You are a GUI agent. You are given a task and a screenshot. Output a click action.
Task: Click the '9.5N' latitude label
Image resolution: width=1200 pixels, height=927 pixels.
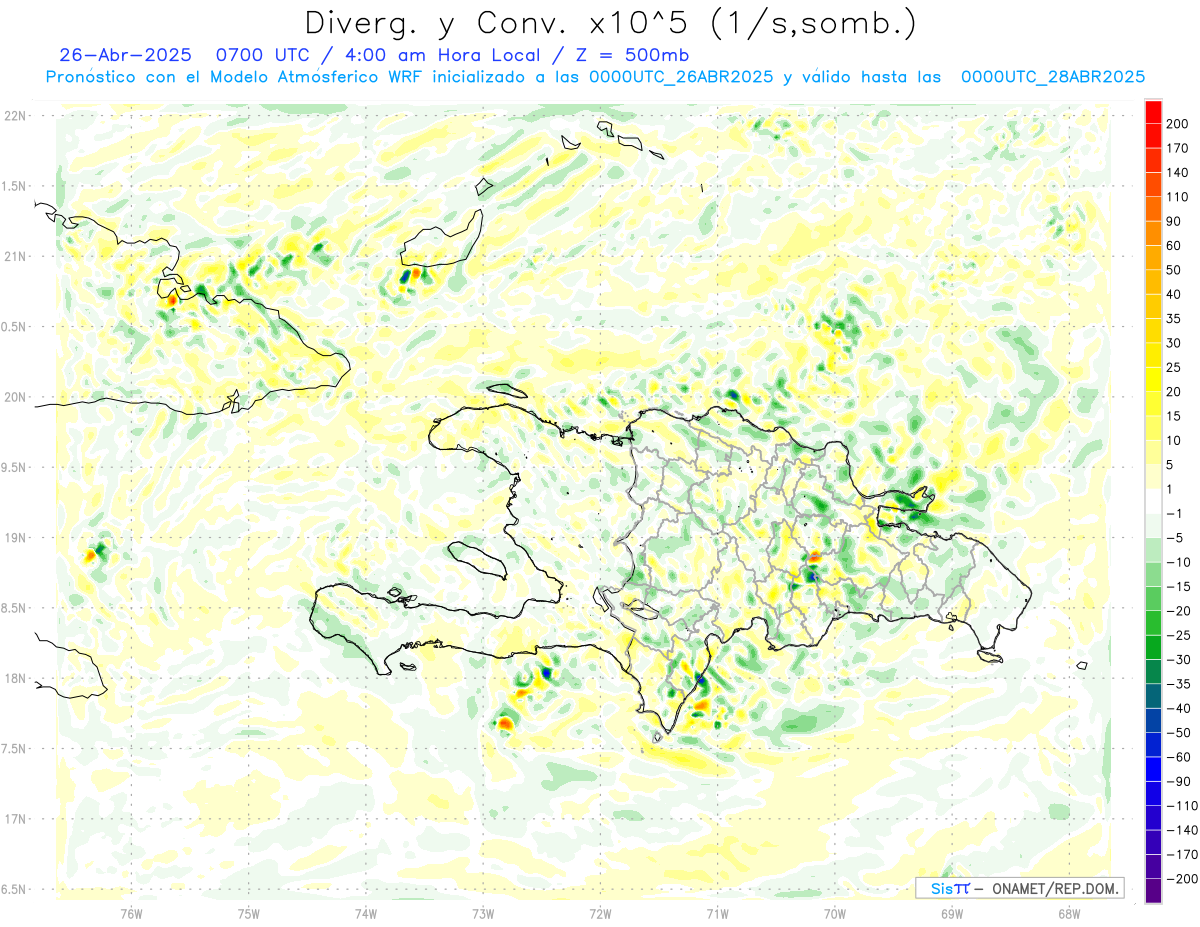[x=13, y=467]
